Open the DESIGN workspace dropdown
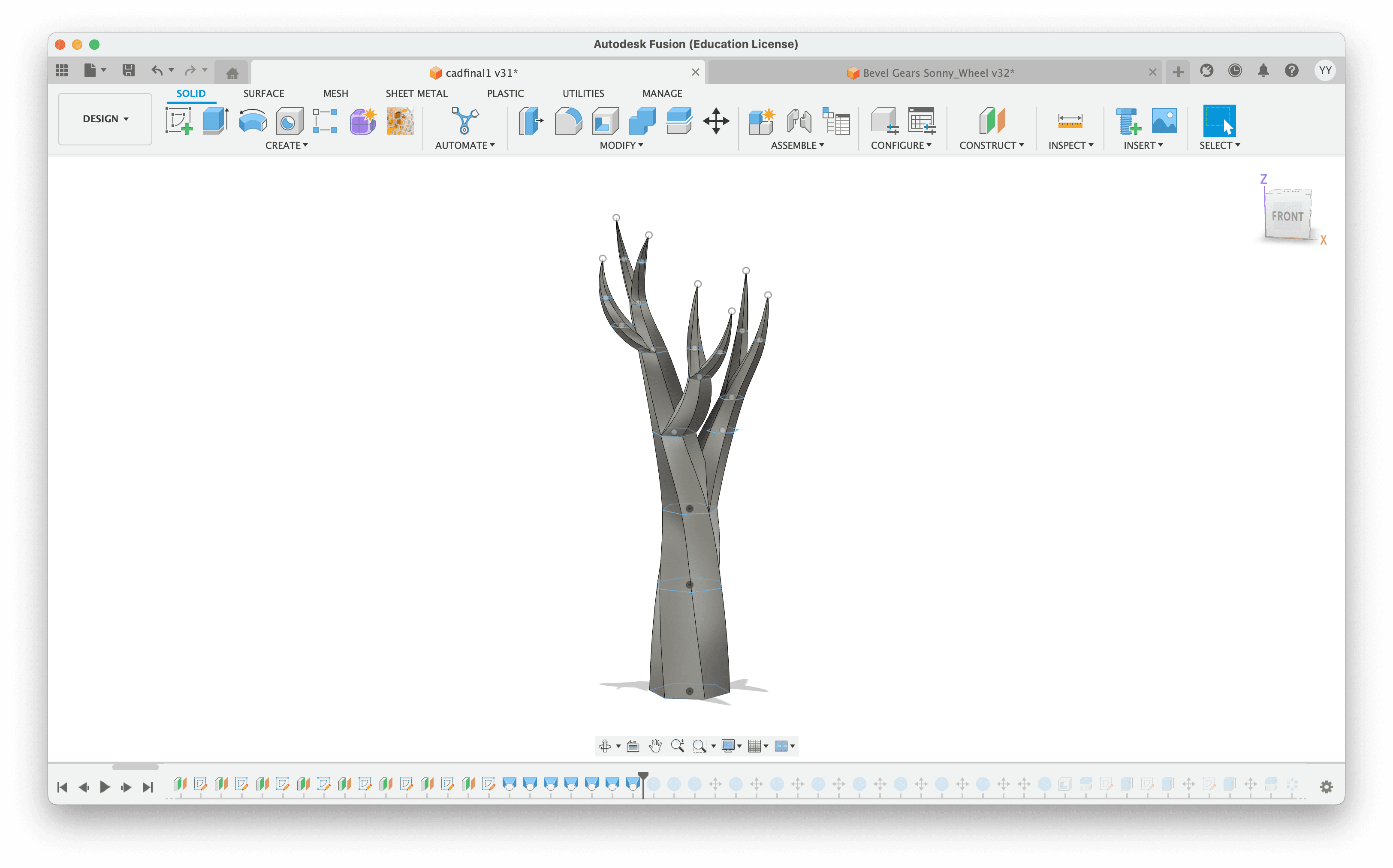Viewport: 1393px width, 868px height. 105,119
